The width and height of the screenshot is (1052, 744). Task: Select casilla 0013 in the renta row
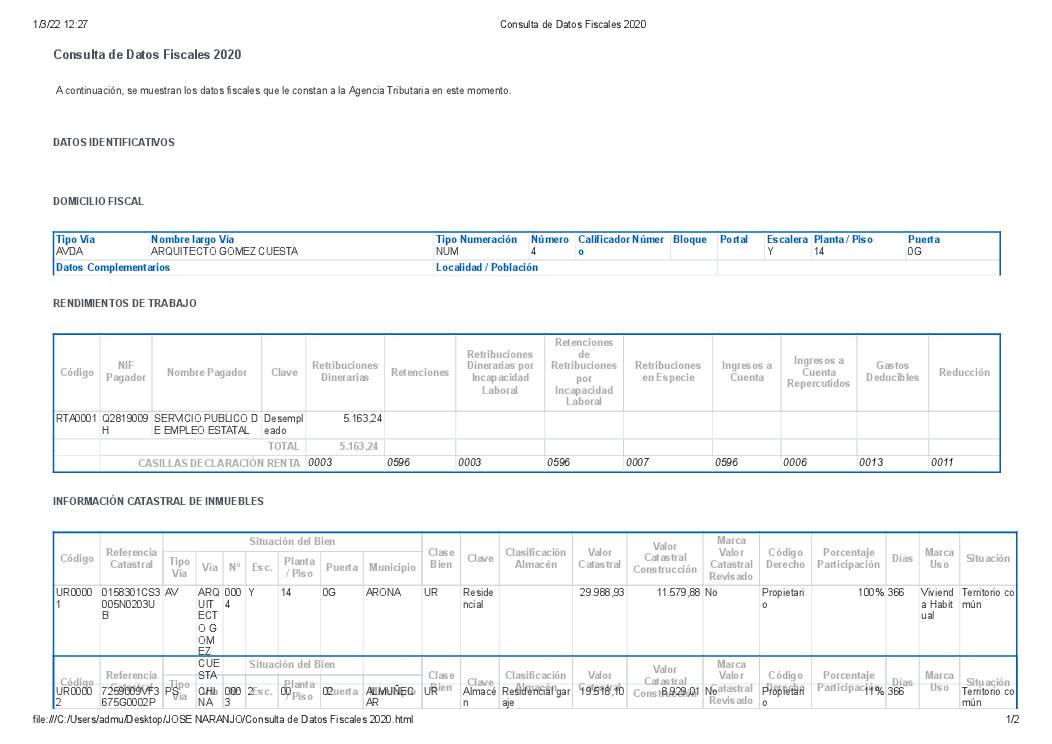870,463
